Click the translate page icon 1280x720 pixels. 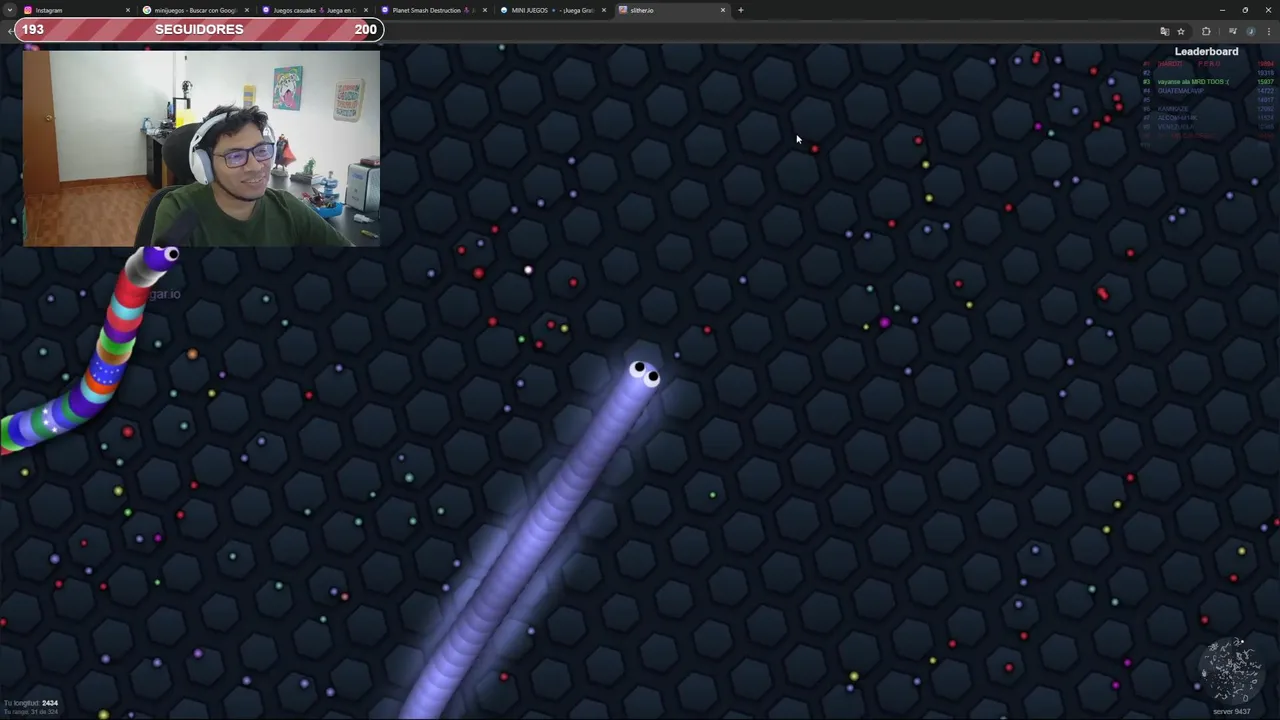pos(1164,31)
